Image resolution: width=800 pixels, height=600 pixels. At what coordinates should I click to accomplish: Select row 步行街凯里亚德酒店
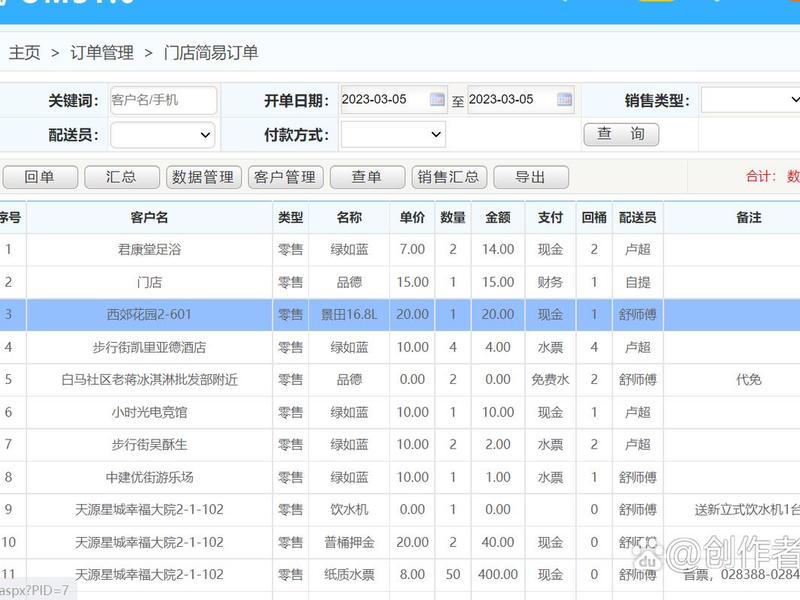pyautogui.click(x=400, y=347)
